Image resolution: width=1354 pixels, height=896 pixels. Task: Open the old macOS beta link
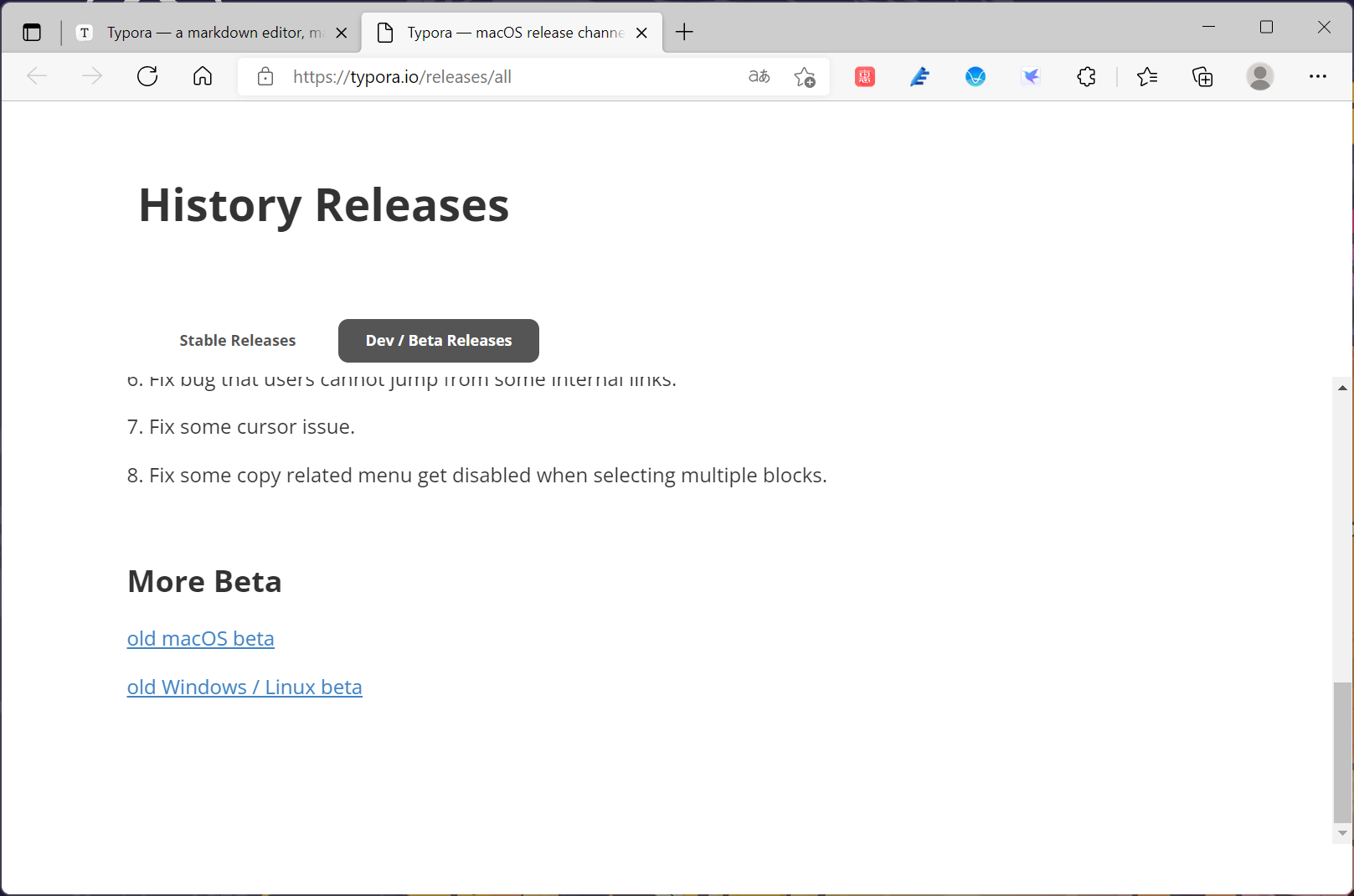coord(201,639)
